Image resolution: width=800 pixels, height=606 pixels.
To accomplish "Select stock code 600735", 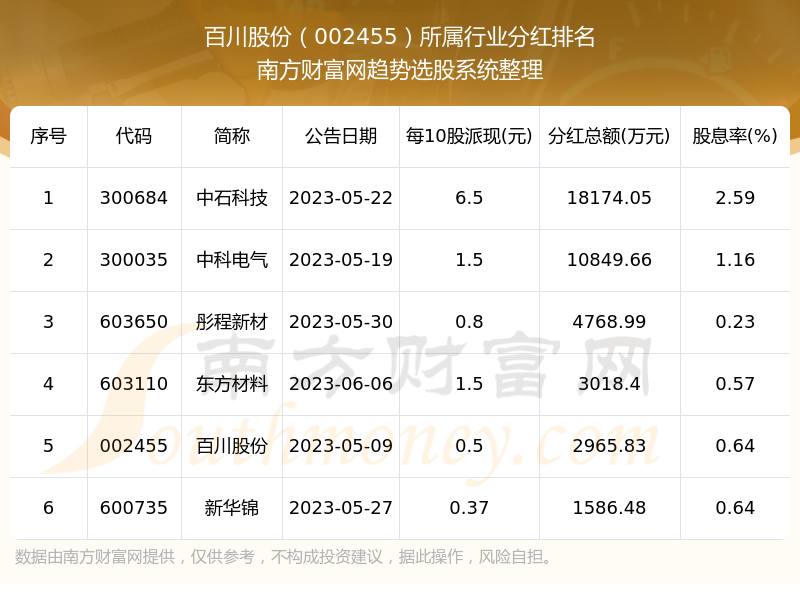I will [x=134, y=508].
